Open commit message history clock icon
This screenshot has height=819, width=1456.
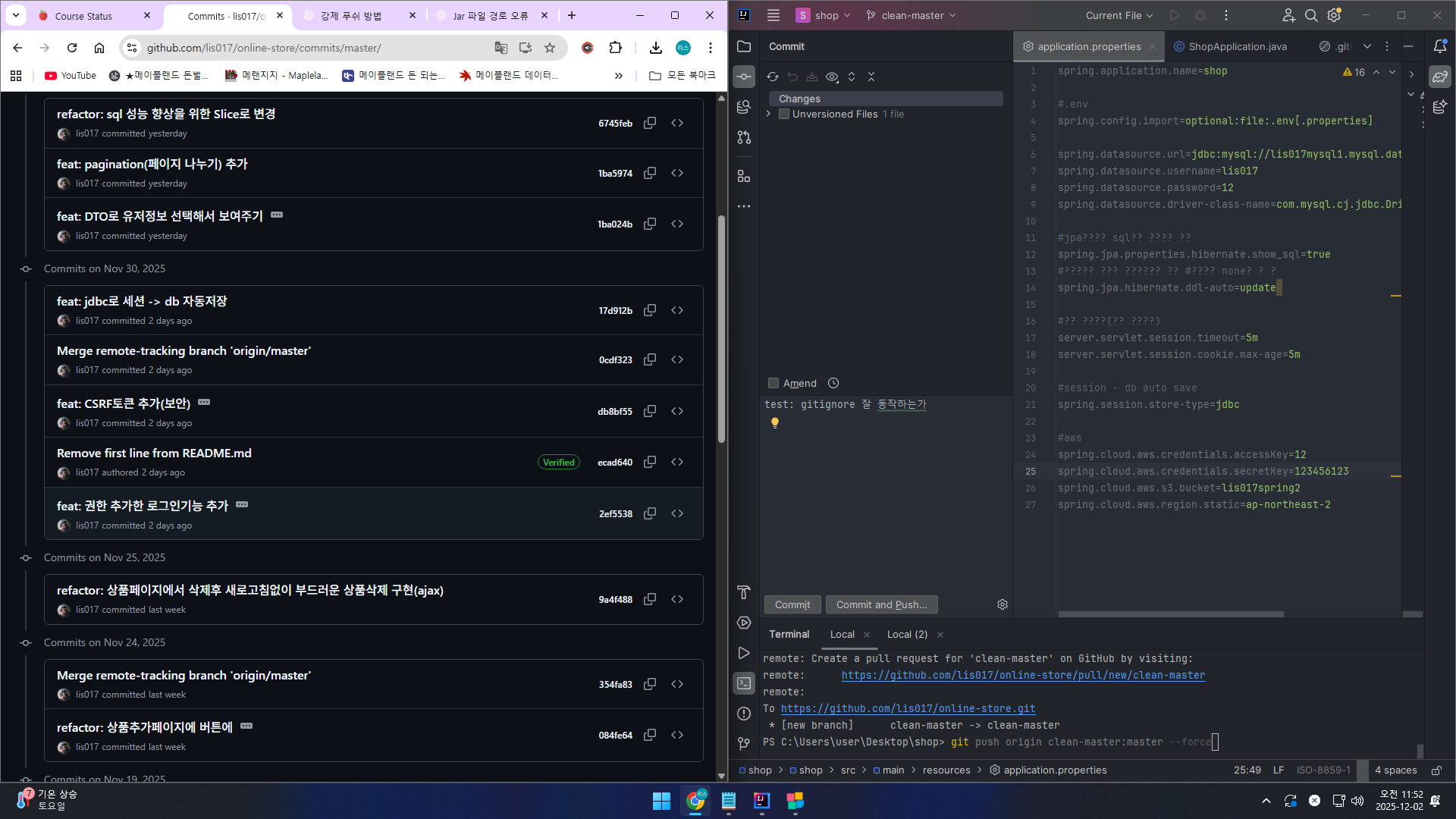coord(833,383)
